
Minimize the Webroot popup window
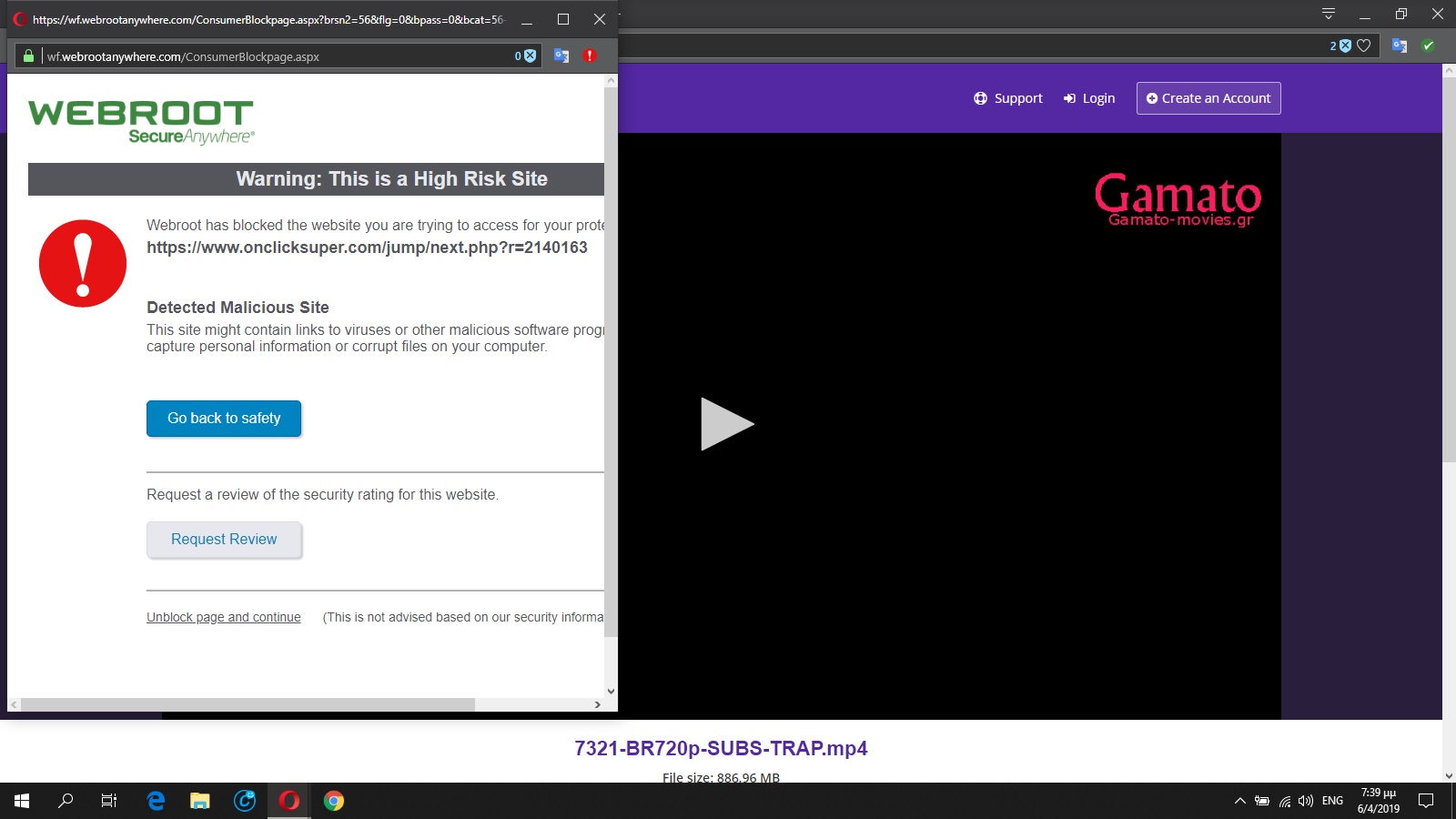526,19
